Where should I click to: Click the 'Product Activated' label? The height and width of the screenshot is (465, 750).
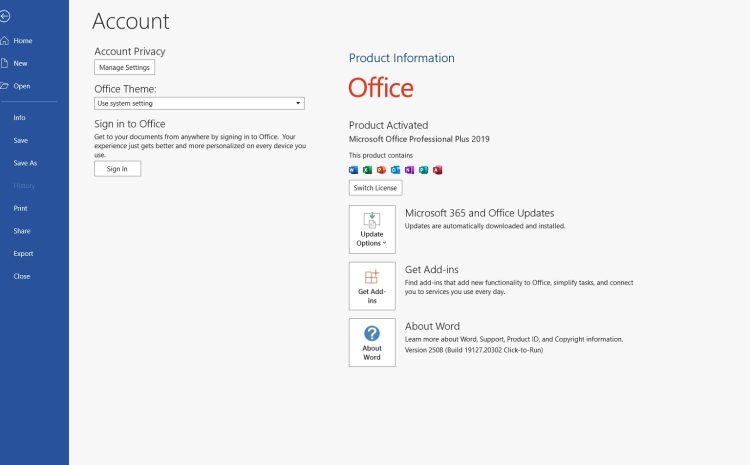[x=388, y=125]
